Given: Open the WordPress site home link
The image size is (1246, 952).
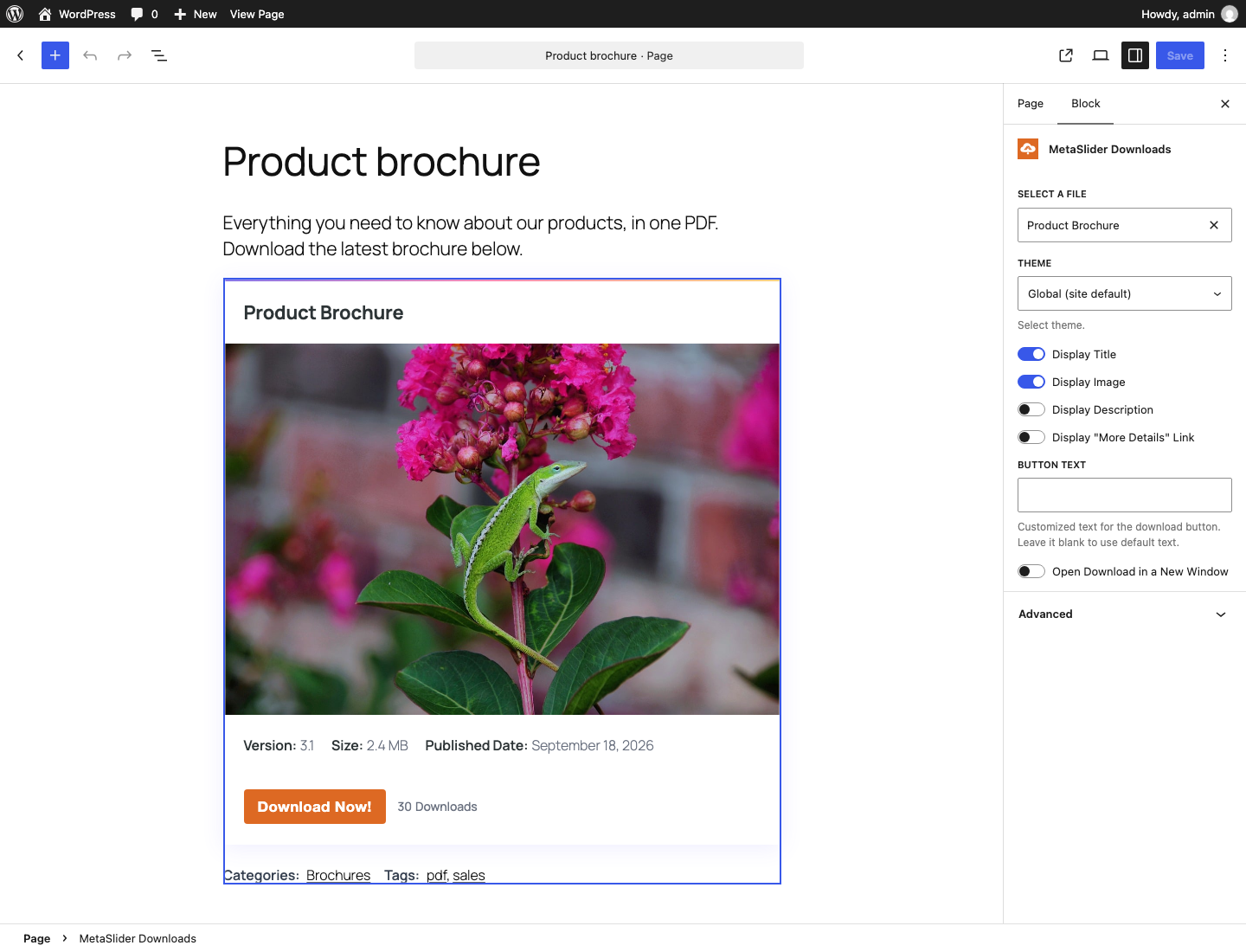Looking at the screenshot, I should point(77,14).
